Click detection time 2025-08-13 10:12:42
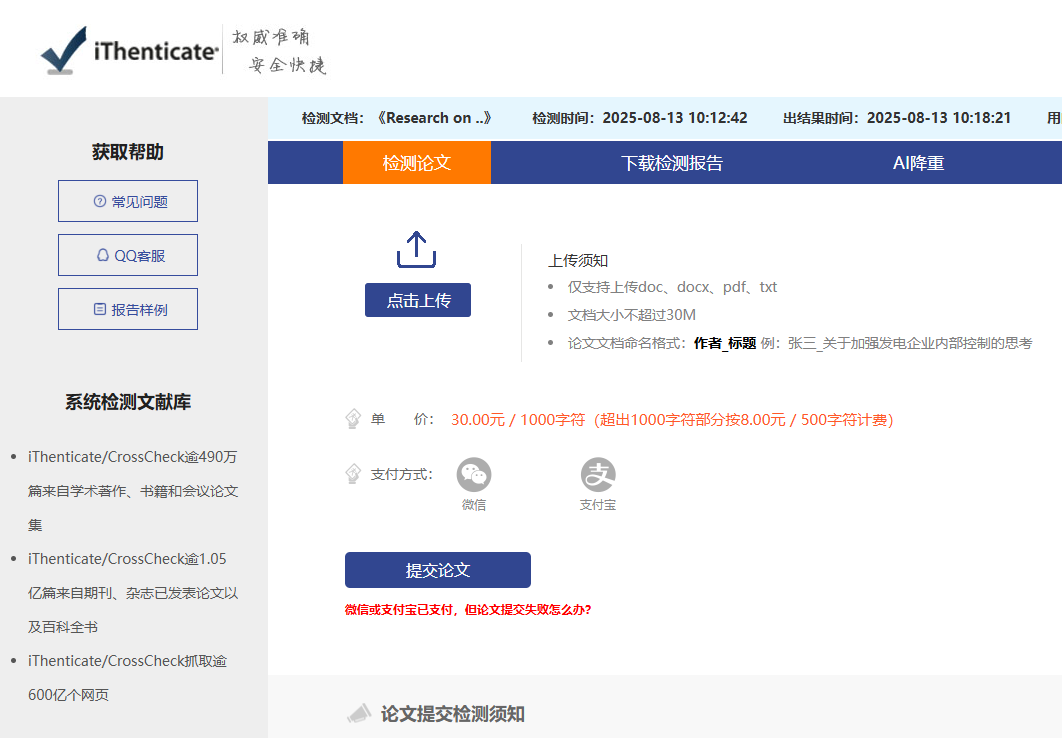 click(675, 118)
